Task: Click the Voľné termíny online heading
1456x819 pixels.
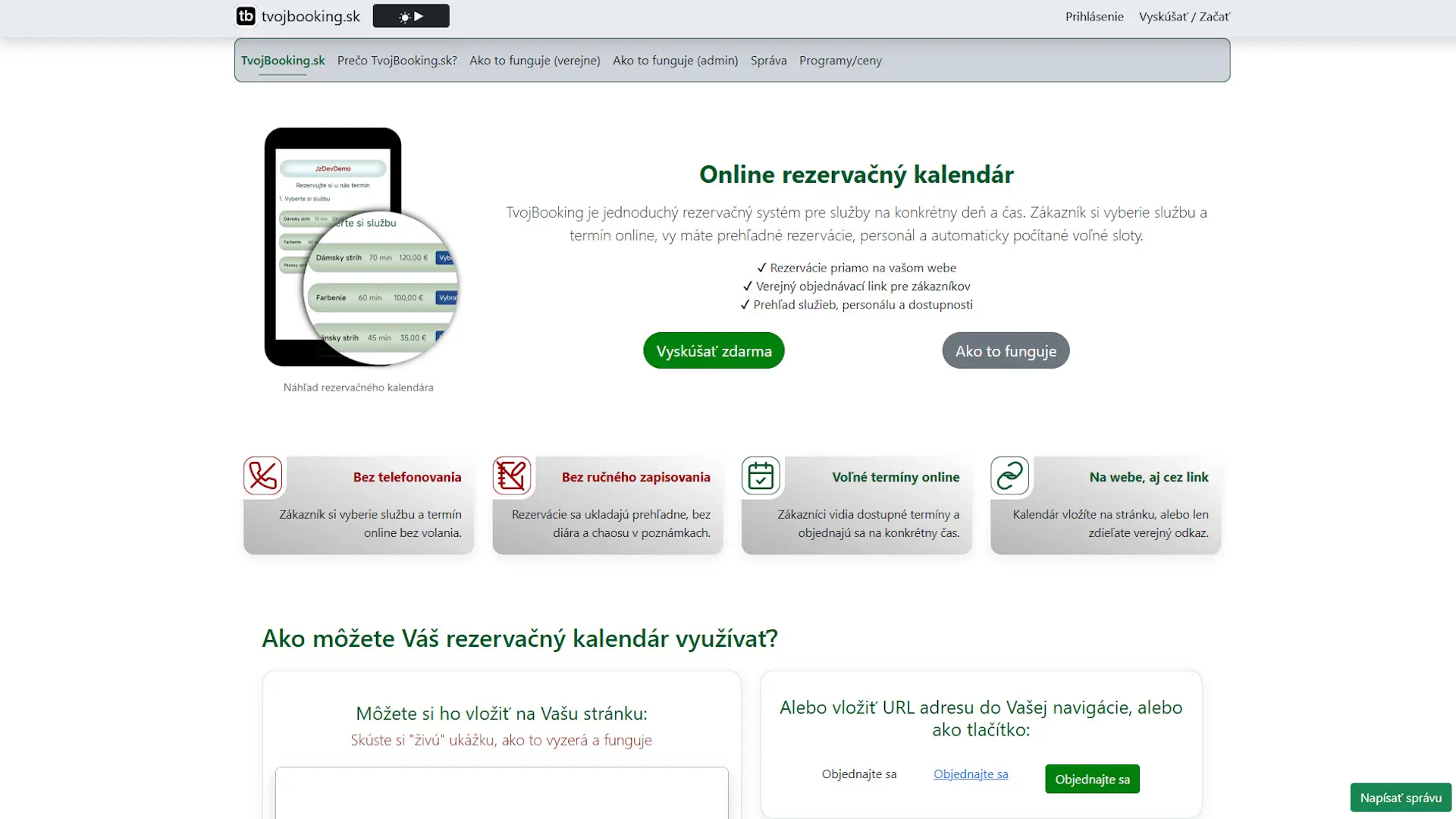Action: (x=896, y=477)
